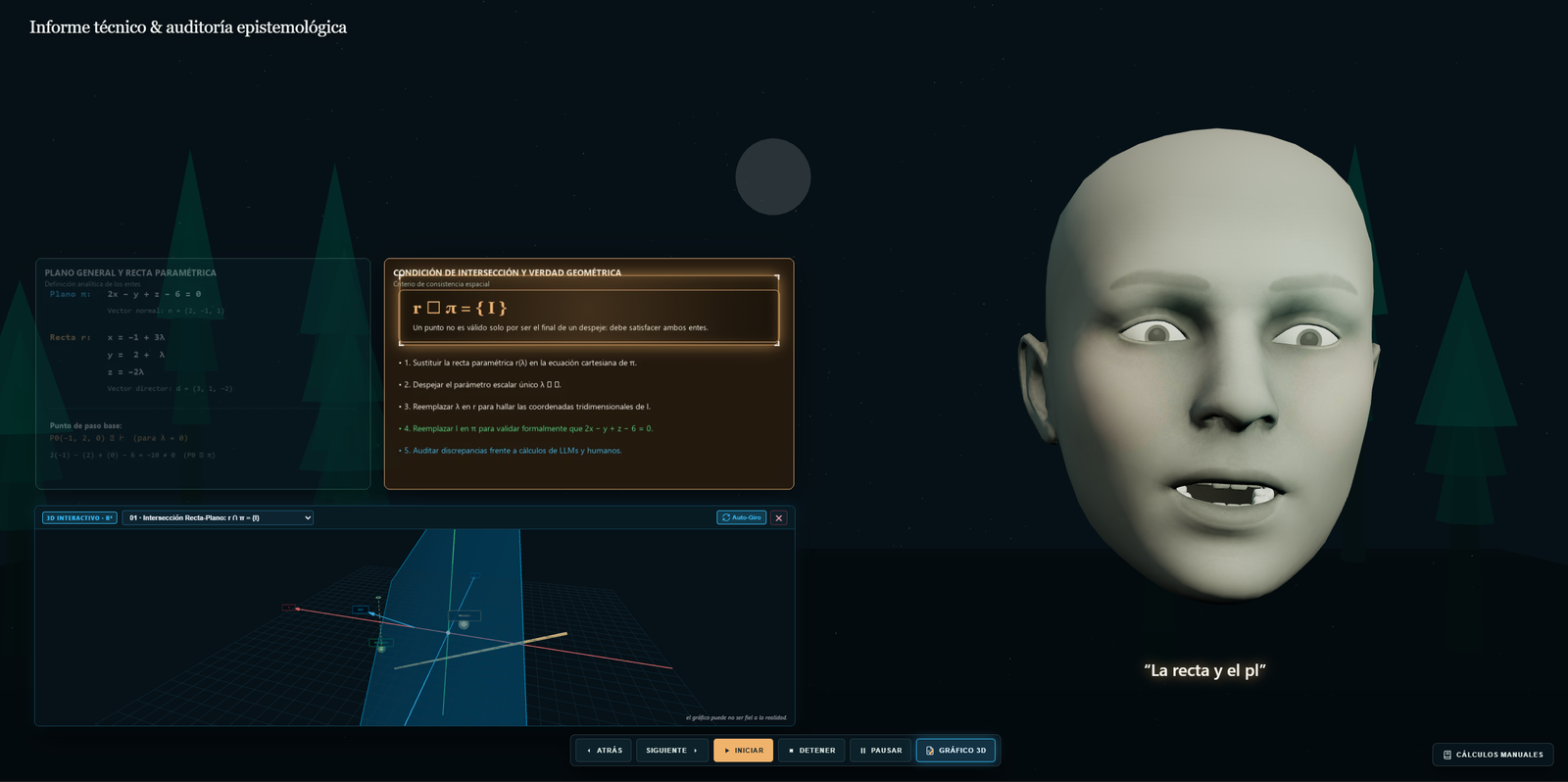Close the 3D interactive graph panel
Viewport: 1568px width, 782px height.
pyautogui.click(x=779, y=517)
